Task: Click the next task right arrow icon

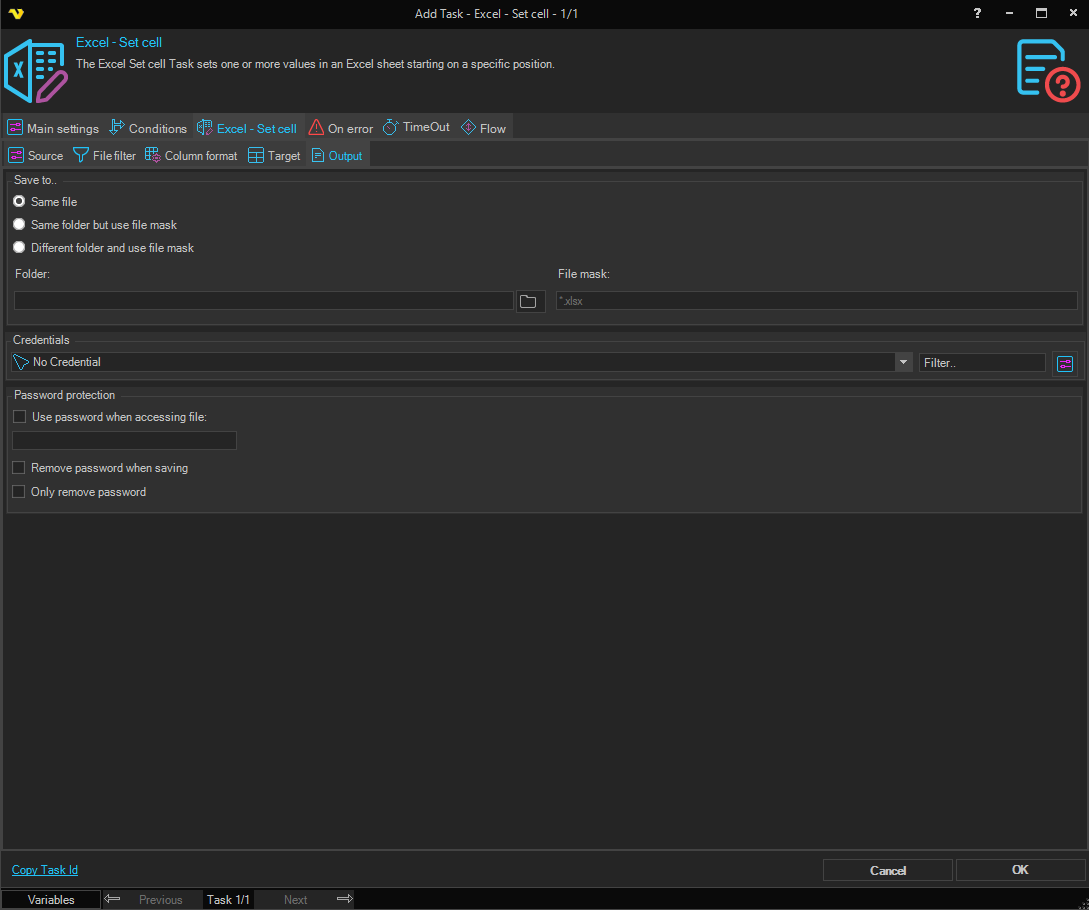Action: 344,899
